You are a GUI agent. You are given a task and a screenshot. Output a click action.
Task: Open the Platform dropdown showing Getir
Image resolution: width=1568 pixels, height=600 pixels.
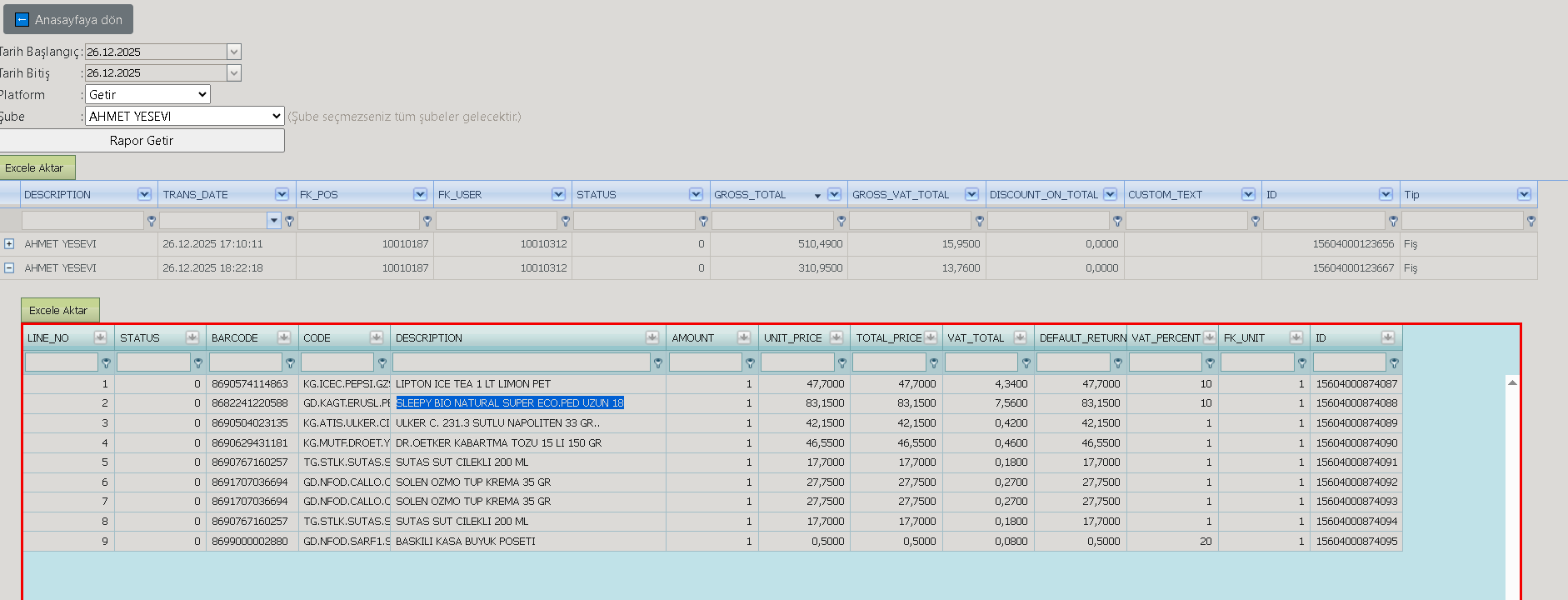[147, 95]
